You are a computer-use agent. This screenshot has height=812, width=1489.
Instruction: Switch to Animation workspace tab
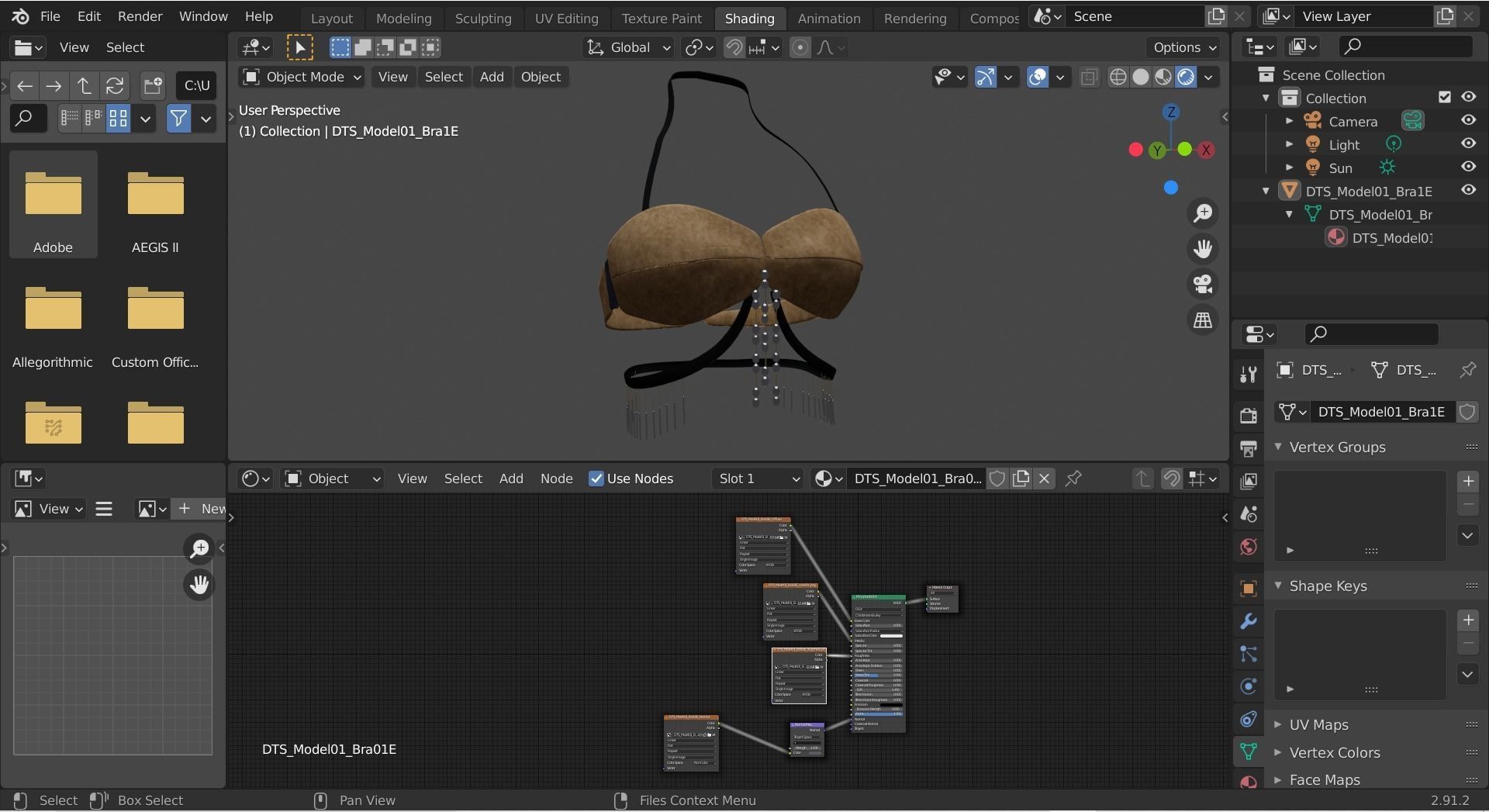[x=828, y=18]
